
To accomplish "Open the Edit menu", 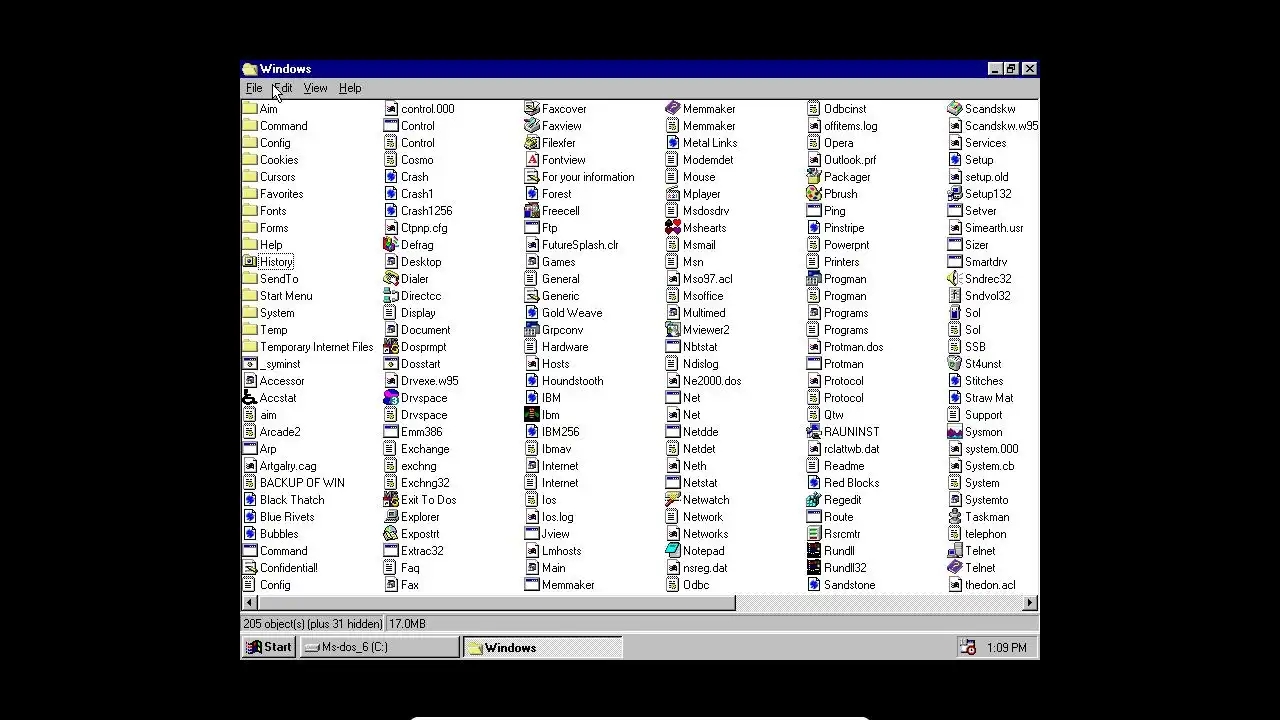I will (284, 88).
